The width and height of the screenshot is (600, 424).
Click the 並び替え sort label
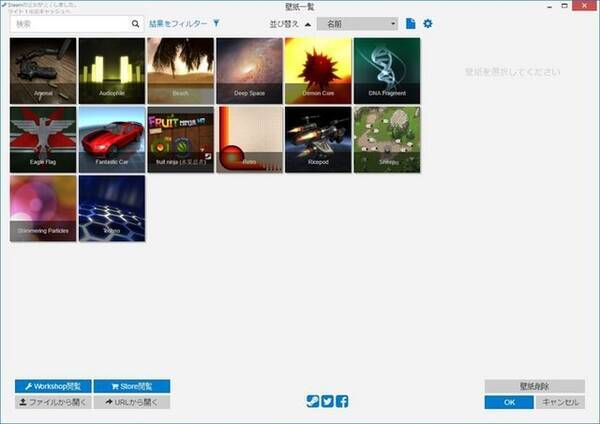coord(284,24)
